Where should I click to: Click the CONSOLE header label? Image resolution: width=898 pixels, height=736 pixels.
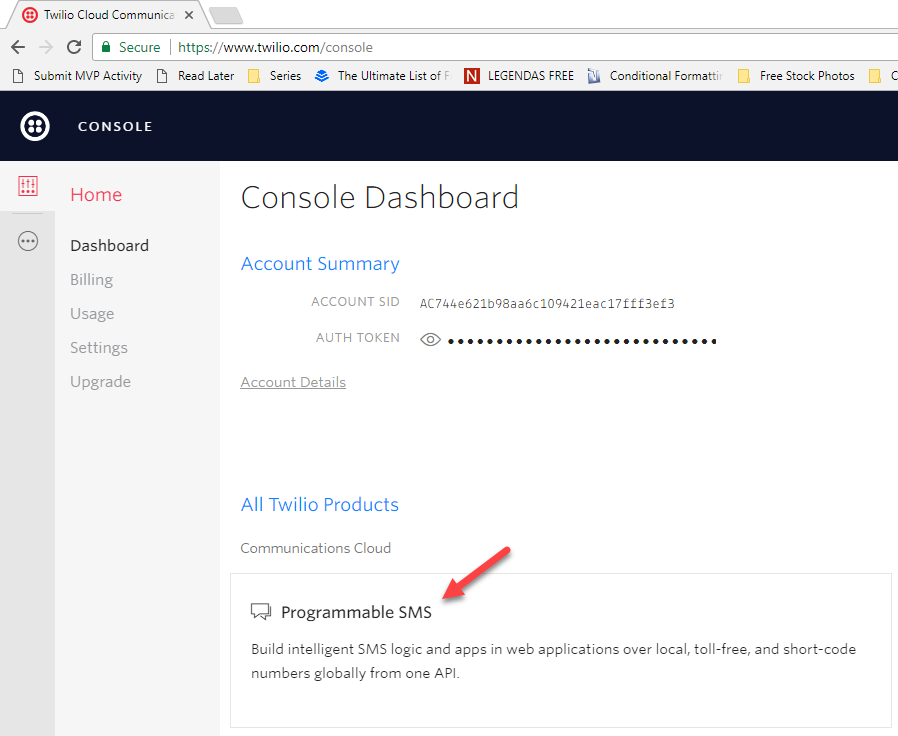pyautogui.click(x=115, y=127)
